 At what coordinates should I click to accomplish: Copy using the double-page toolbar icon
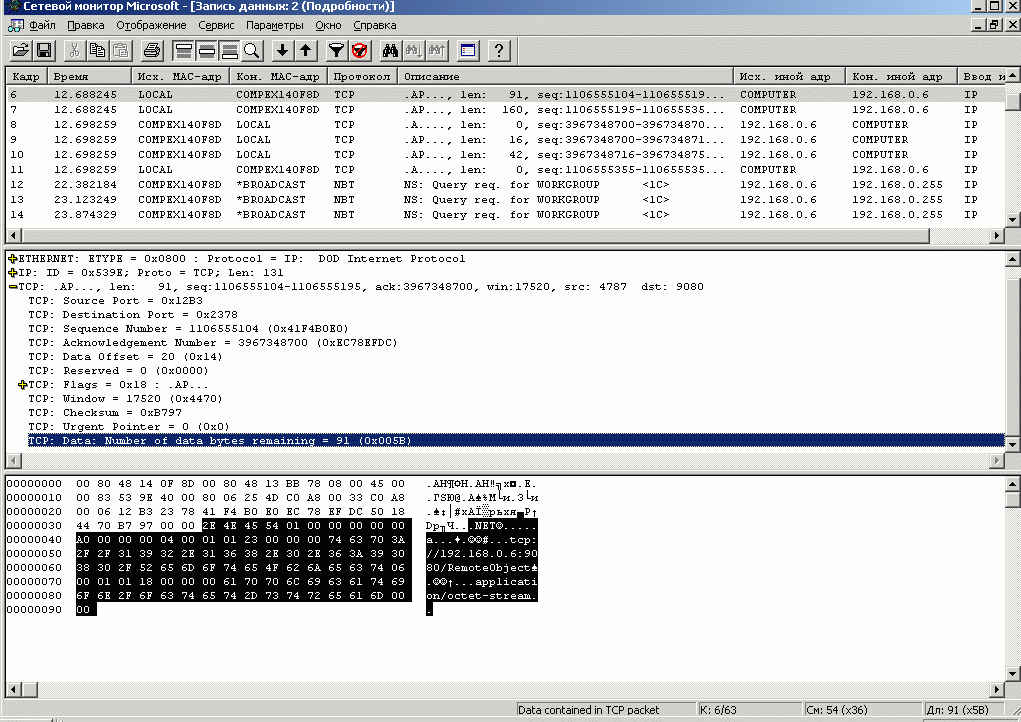click(x=97, y=51)
